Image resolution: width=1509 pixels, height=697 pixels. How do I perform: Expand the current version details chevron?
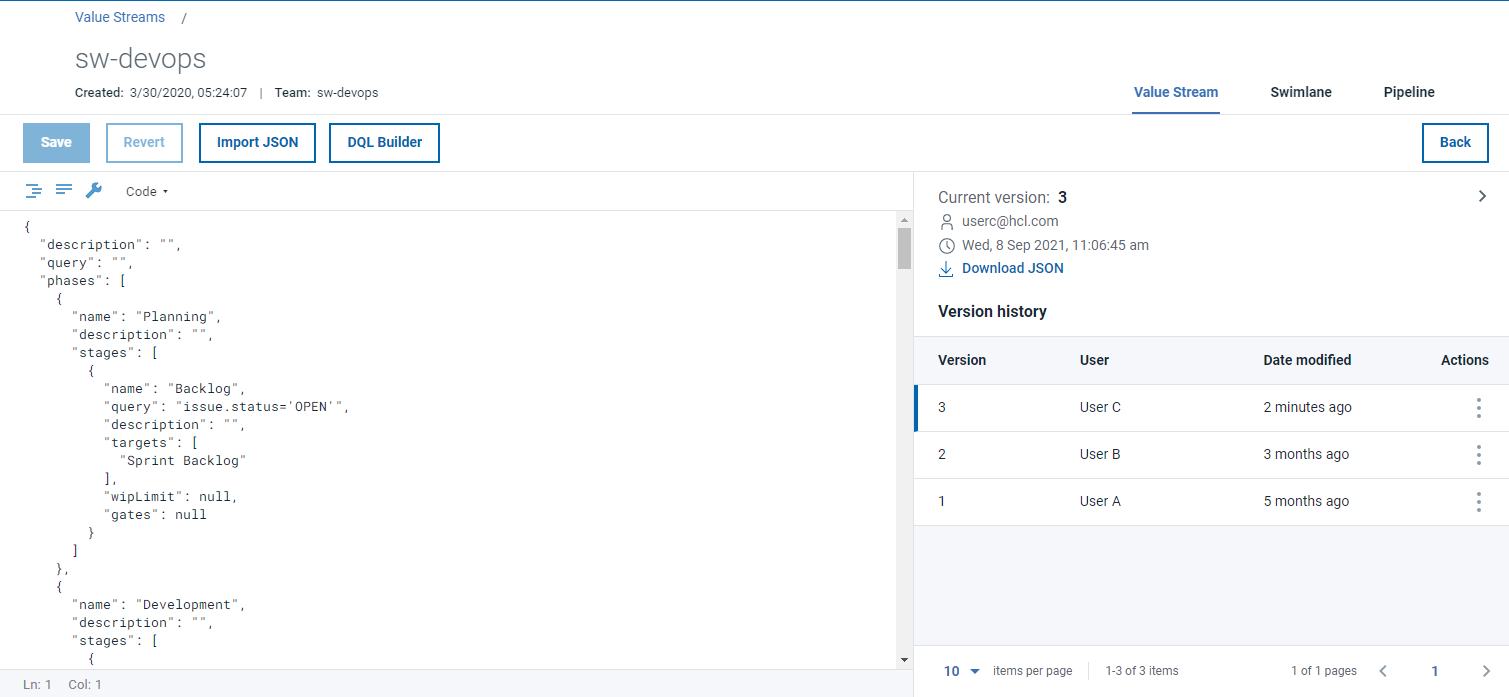1482,196
